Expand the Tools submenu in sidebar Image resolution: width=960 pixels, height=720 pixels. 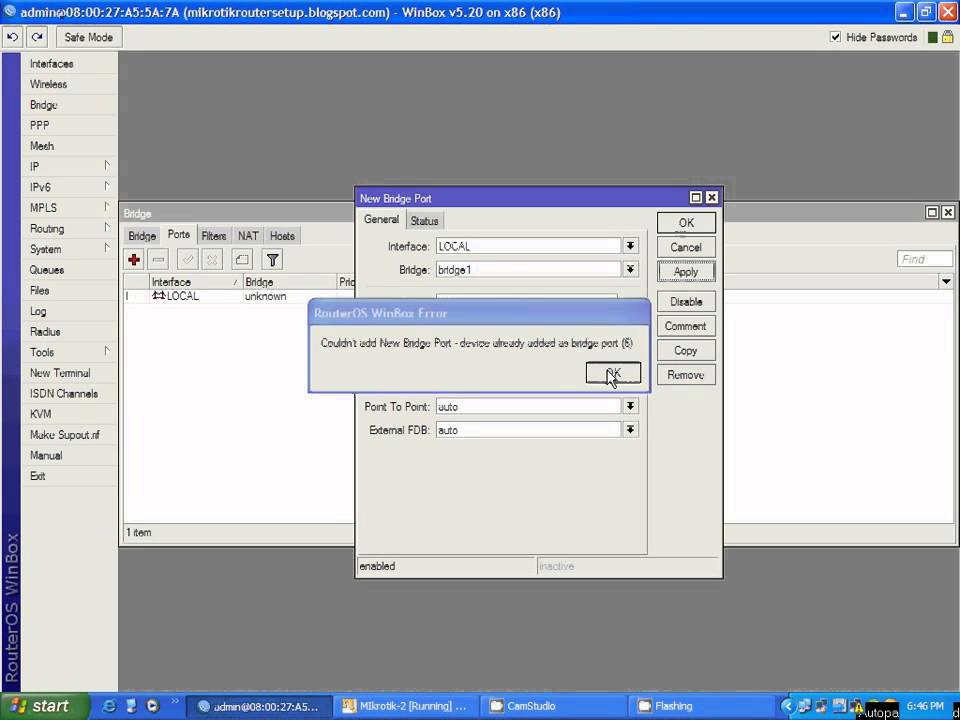click(x=107, y=351)
